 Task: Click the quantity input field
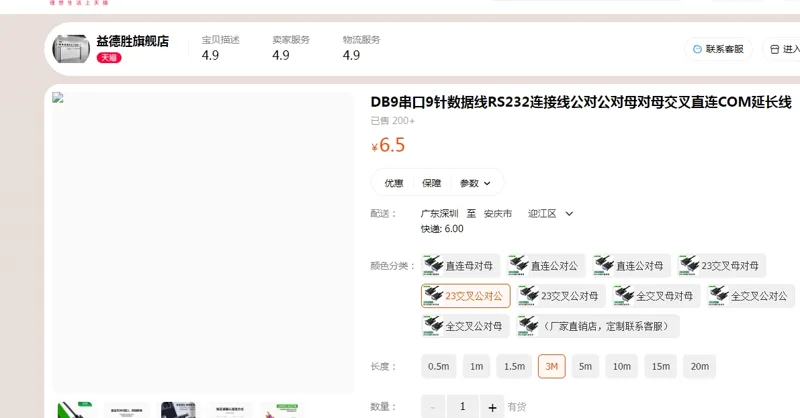[x=462, y=407]
